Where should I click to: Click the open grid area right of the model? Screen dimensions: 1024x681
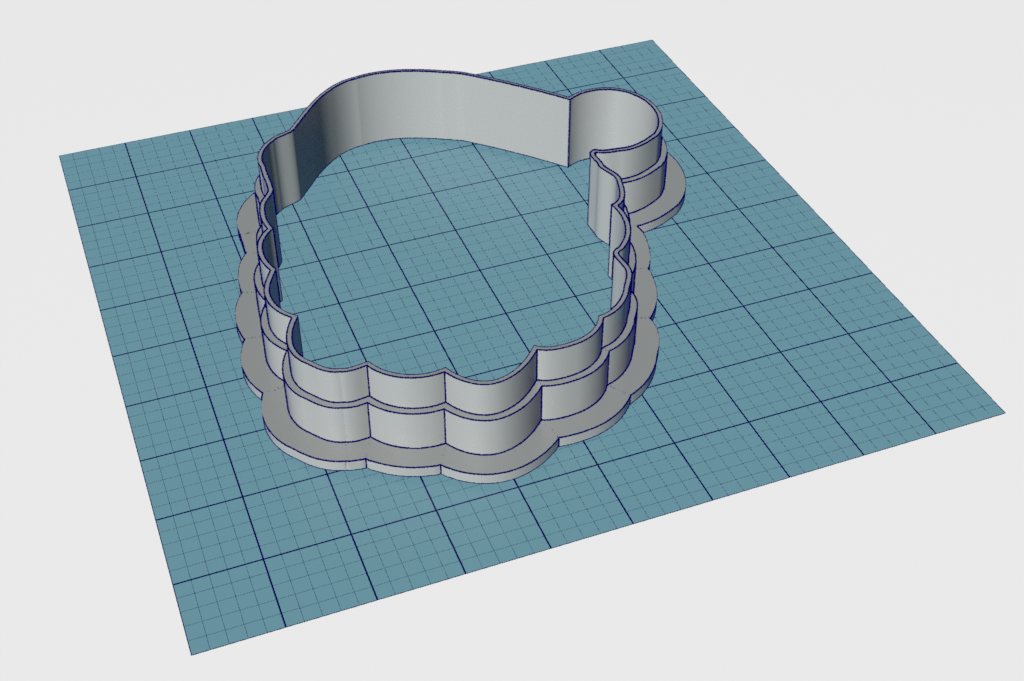pos(816,326)
